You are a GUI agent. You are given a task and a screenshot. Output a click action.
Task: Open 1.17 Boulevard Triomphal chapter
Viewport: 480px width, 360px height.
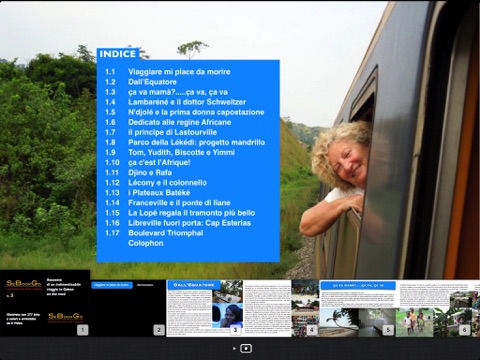[x=154, y=233]
